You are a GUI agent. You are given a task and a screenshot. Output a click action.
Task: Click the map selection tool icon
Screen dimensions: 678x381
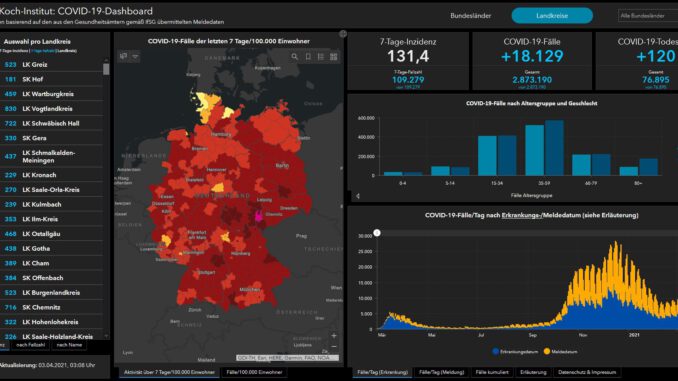click(x=124, y=56)
